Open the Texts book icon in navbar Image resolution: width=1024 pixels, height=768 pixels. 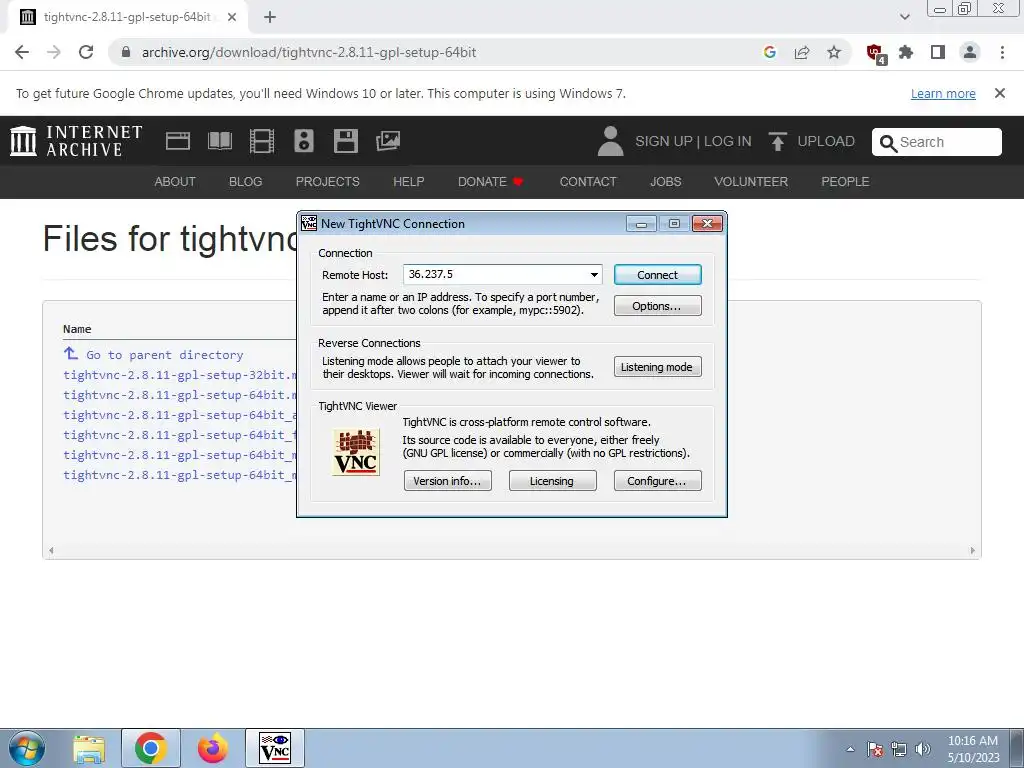click(220, 141)
